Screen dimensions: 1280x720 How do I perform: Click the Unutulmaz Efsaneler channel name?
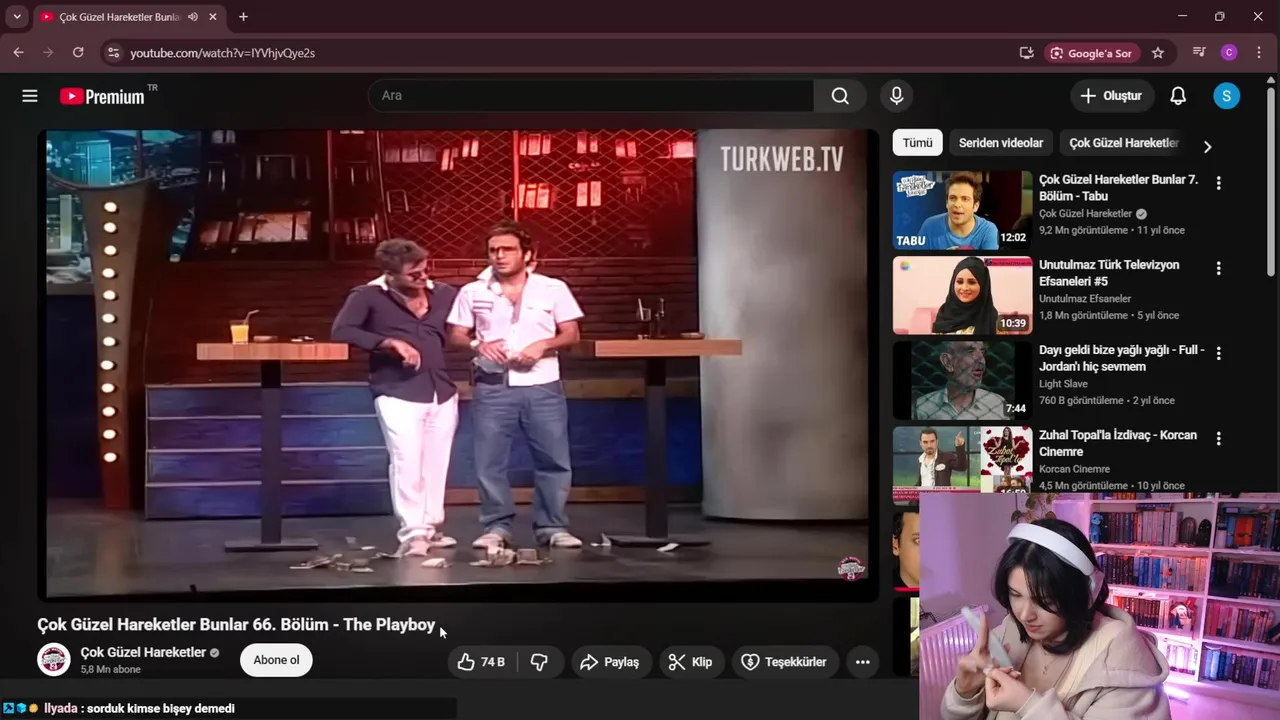pos(1085,299)
